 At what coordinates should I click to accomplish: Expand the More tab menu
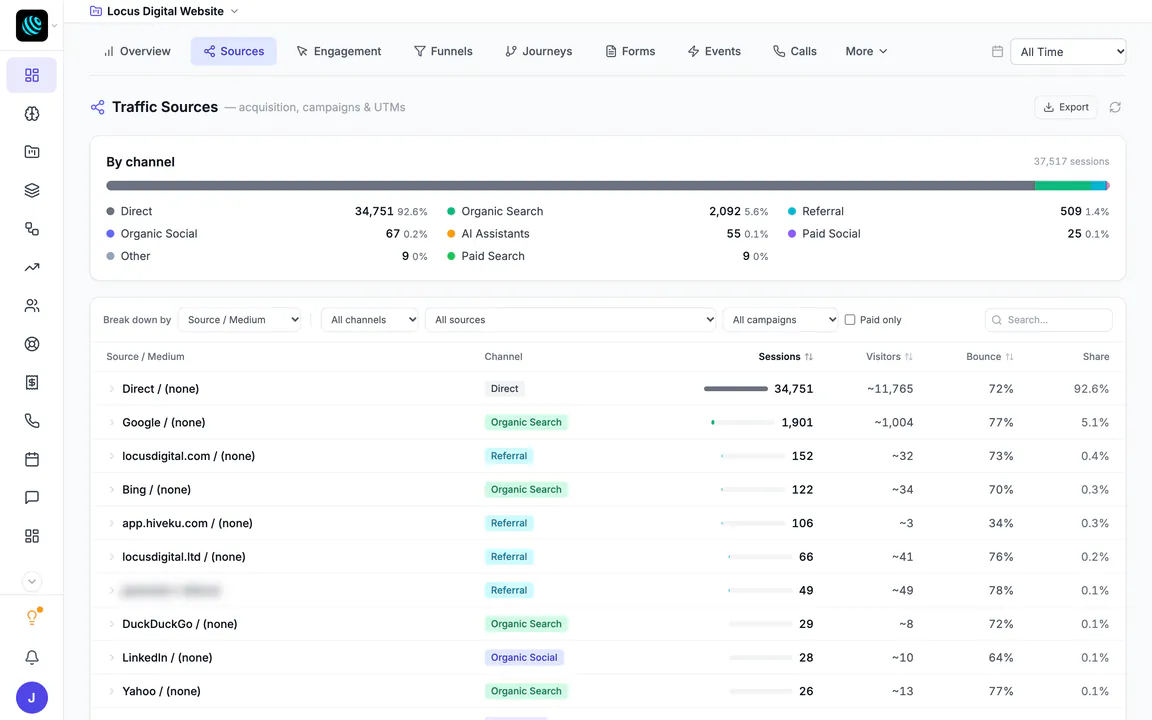[x=866, y=51]
